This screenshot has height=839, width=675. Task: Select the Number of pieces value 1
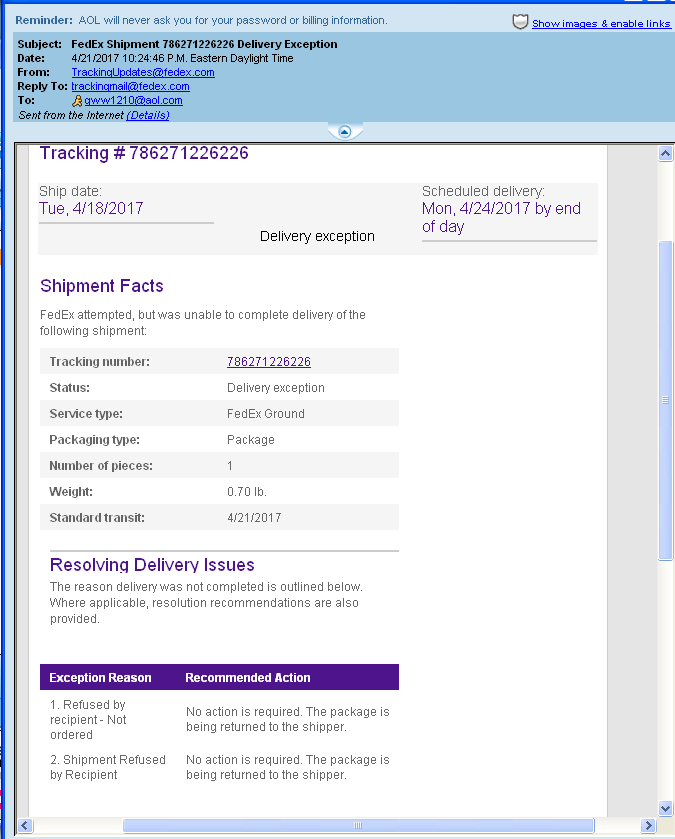pyautogui.click(x=230, y=466)
